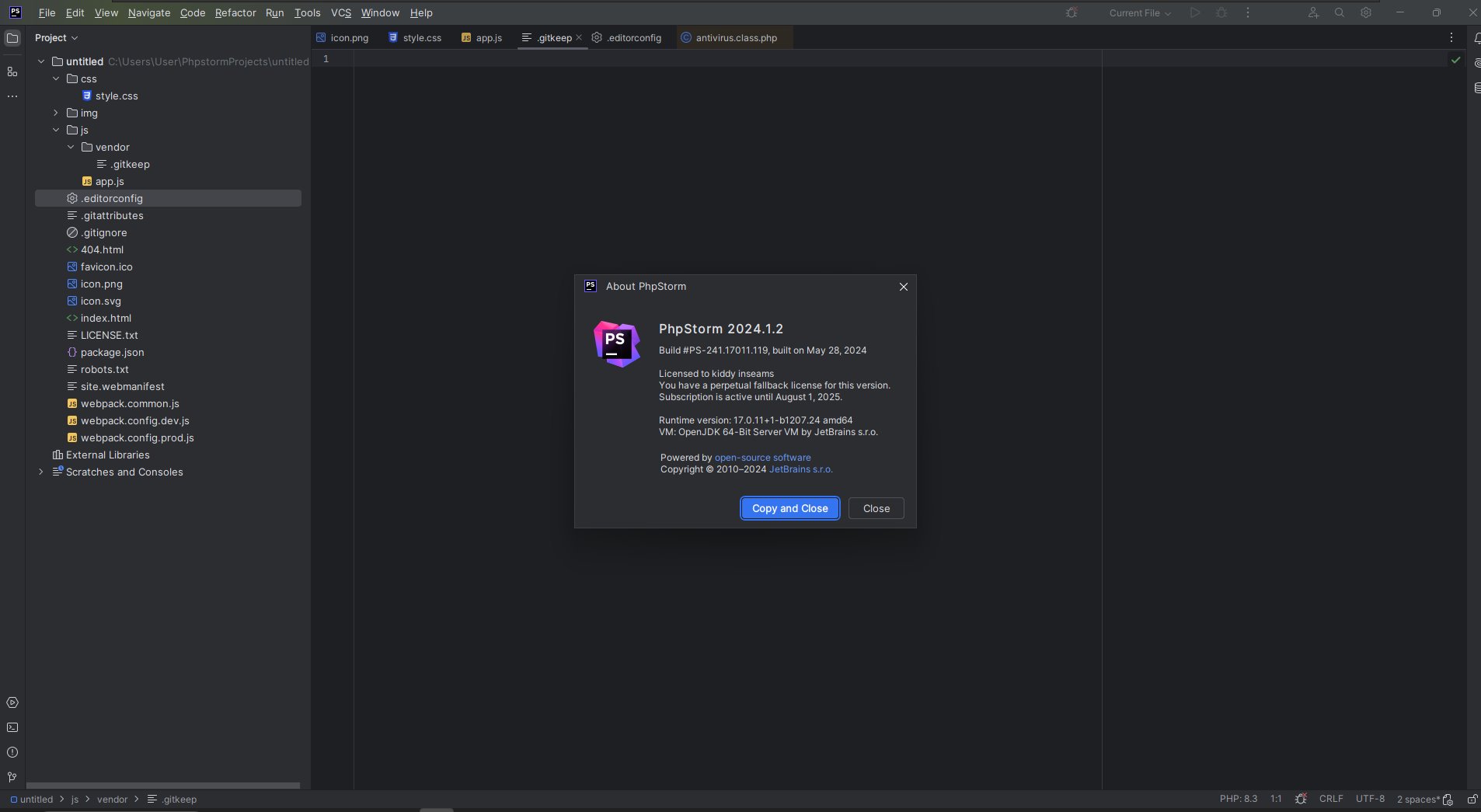Image resolution: width=1481 pixels, height=812 pixels.
Task: Open the Git version control tool window
Action: 12,777
